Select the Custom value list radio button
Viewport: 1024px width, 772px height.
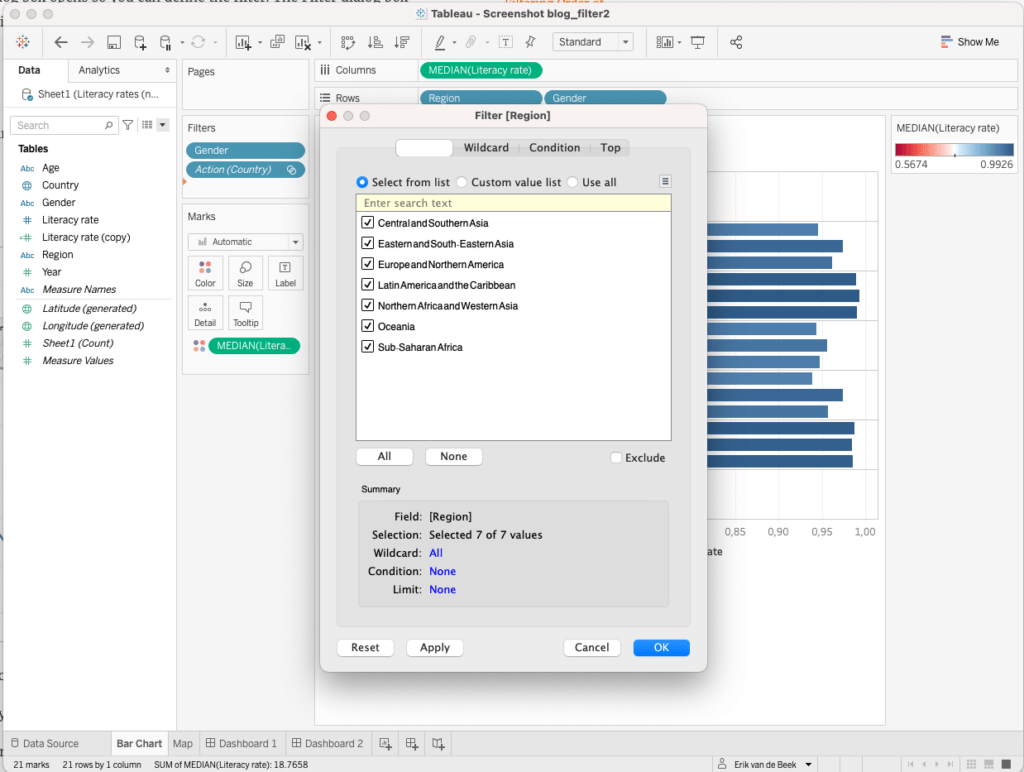[x=462, y=182]
